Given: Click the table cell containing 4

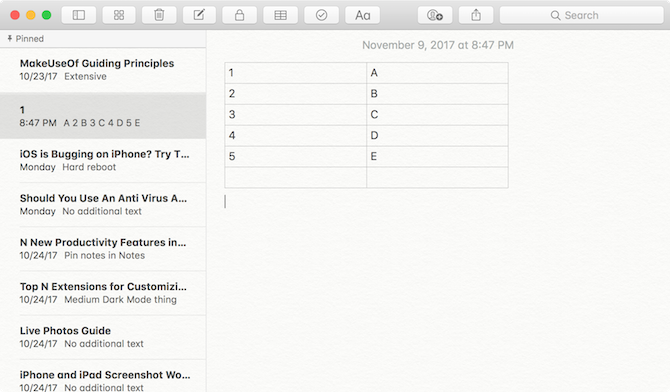Looking at the screenshot, I should point(296,136).
